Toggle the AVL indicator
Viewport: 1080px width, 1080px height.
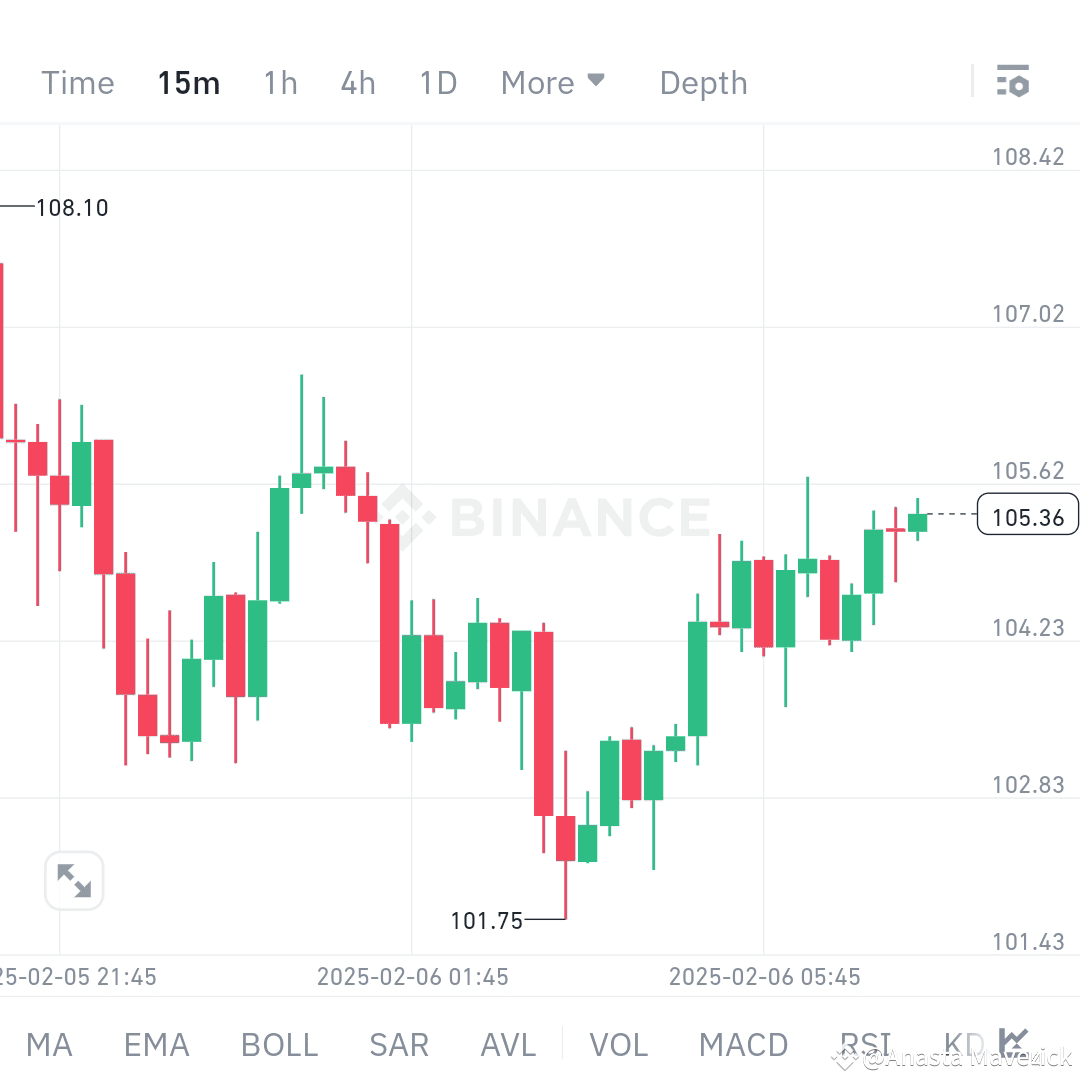coord(507,1044)
